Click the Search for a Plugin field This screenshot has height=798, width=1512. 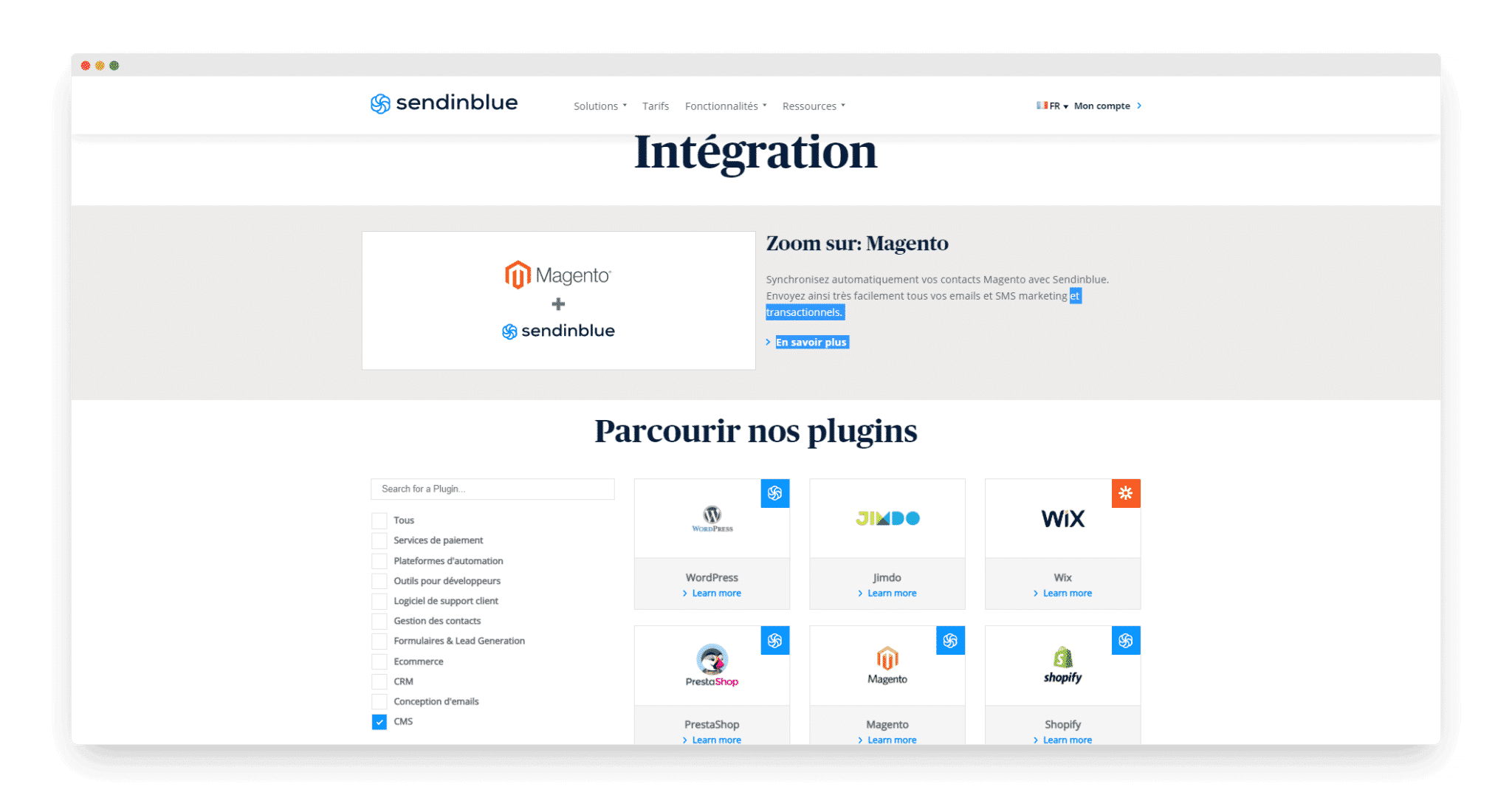(x=492, y=489)
